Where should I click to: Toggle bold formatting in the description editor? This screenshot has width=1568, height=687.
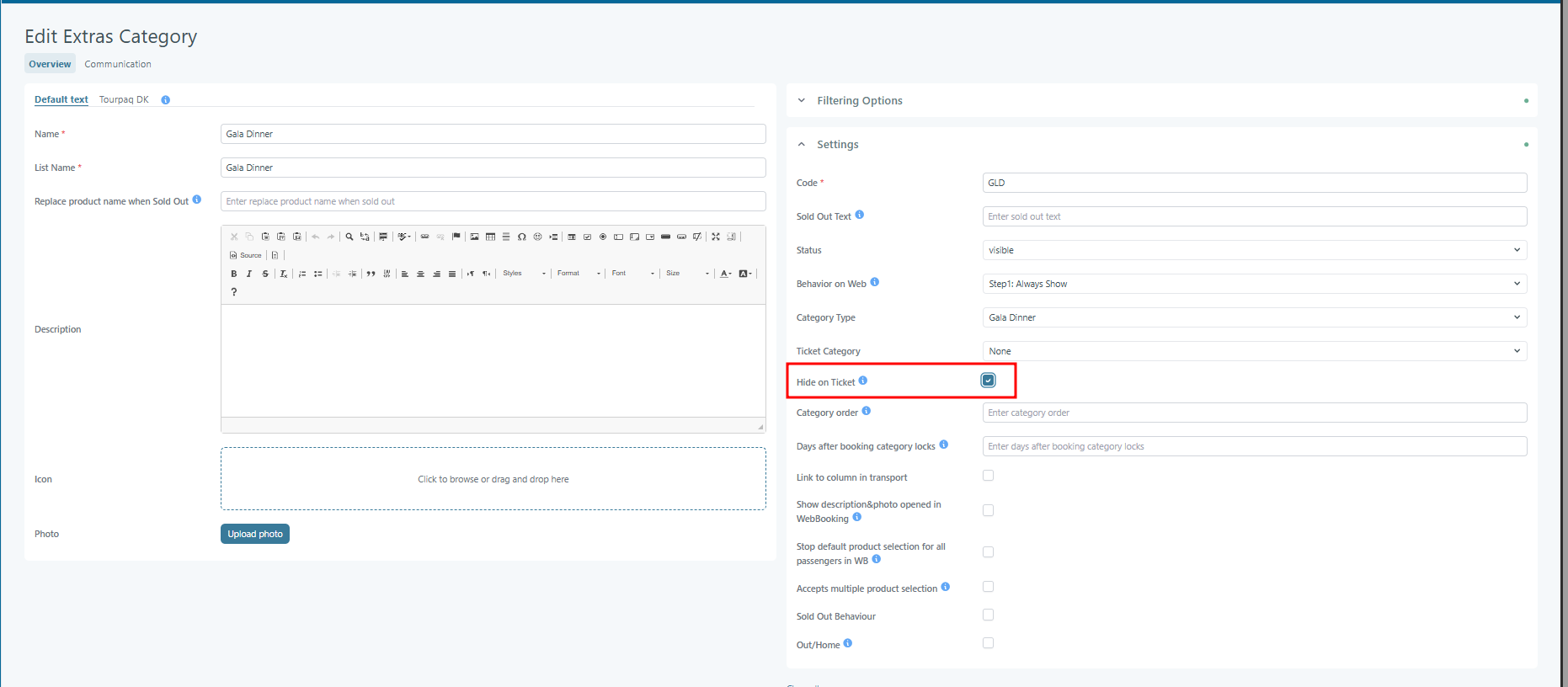pos(234,274)
